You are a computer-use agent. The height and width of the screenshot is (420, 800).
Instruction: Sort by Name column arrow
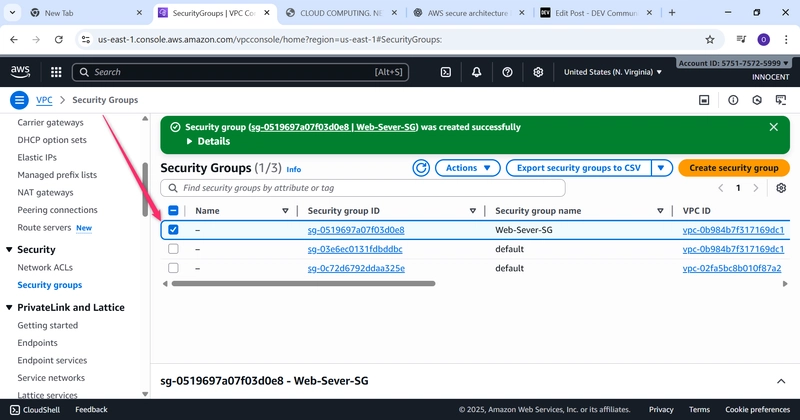[285, 211]
